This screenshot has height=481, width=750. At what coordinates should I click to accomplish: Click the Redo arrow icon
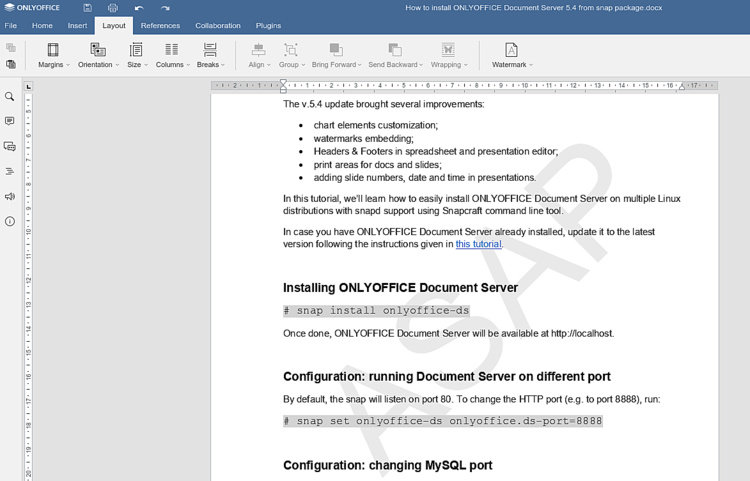165,8
